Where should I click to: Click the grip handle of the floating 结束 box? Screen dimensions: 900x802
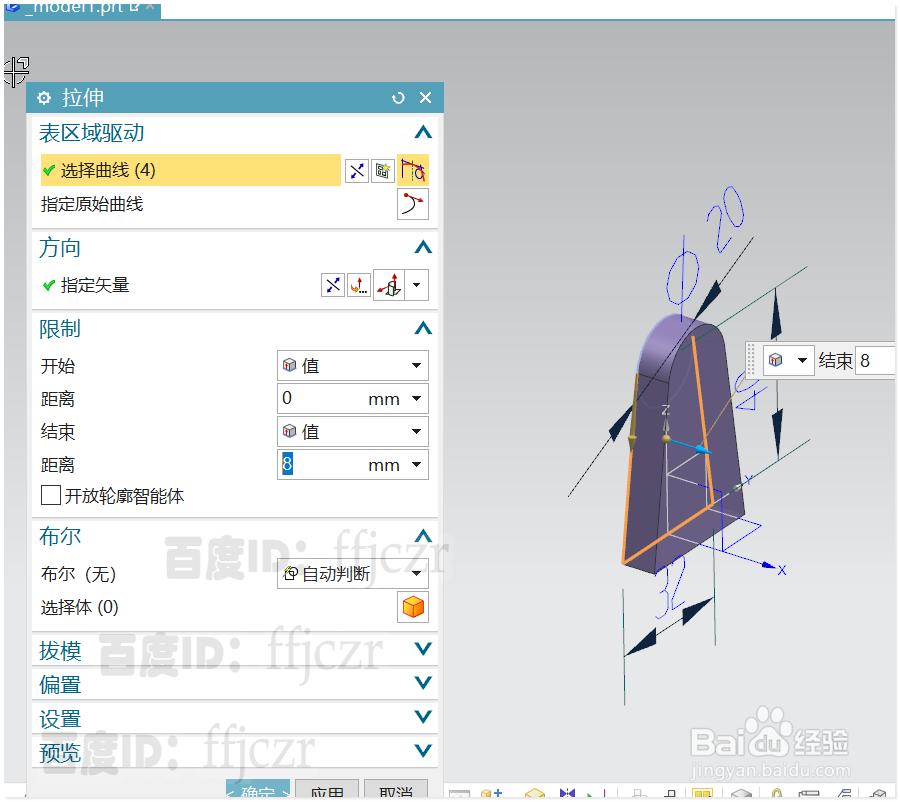pos(751,360)
